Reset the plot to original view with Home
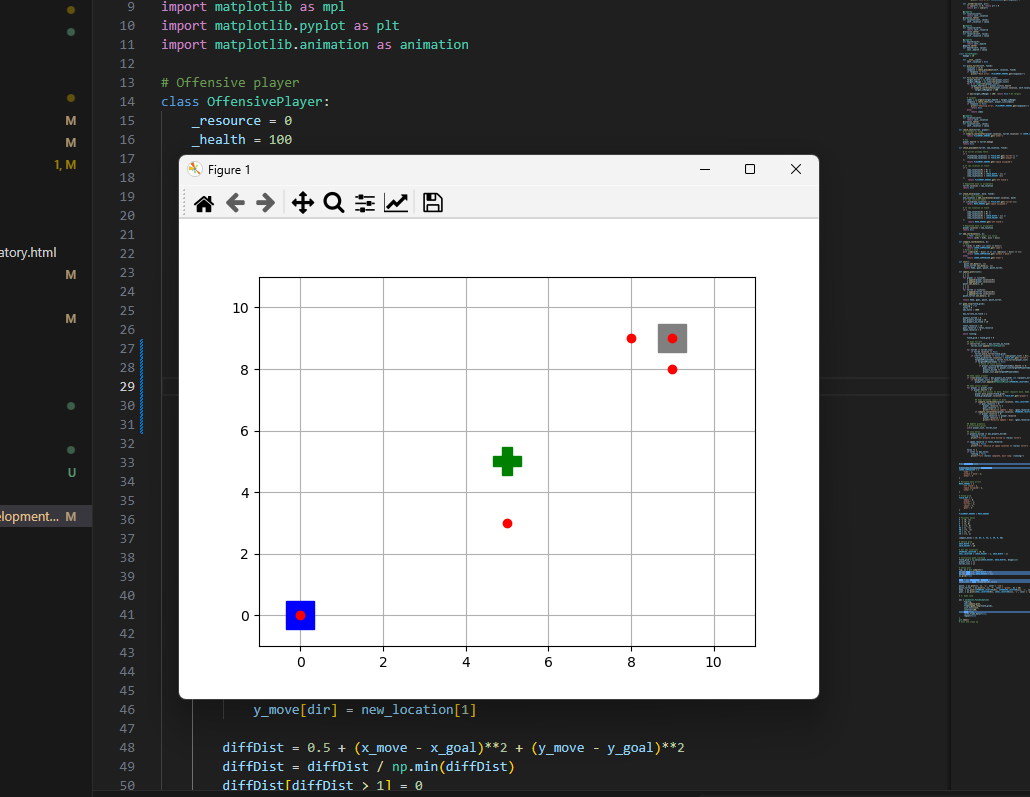1030x797 pixels. (x=204, y=203)
